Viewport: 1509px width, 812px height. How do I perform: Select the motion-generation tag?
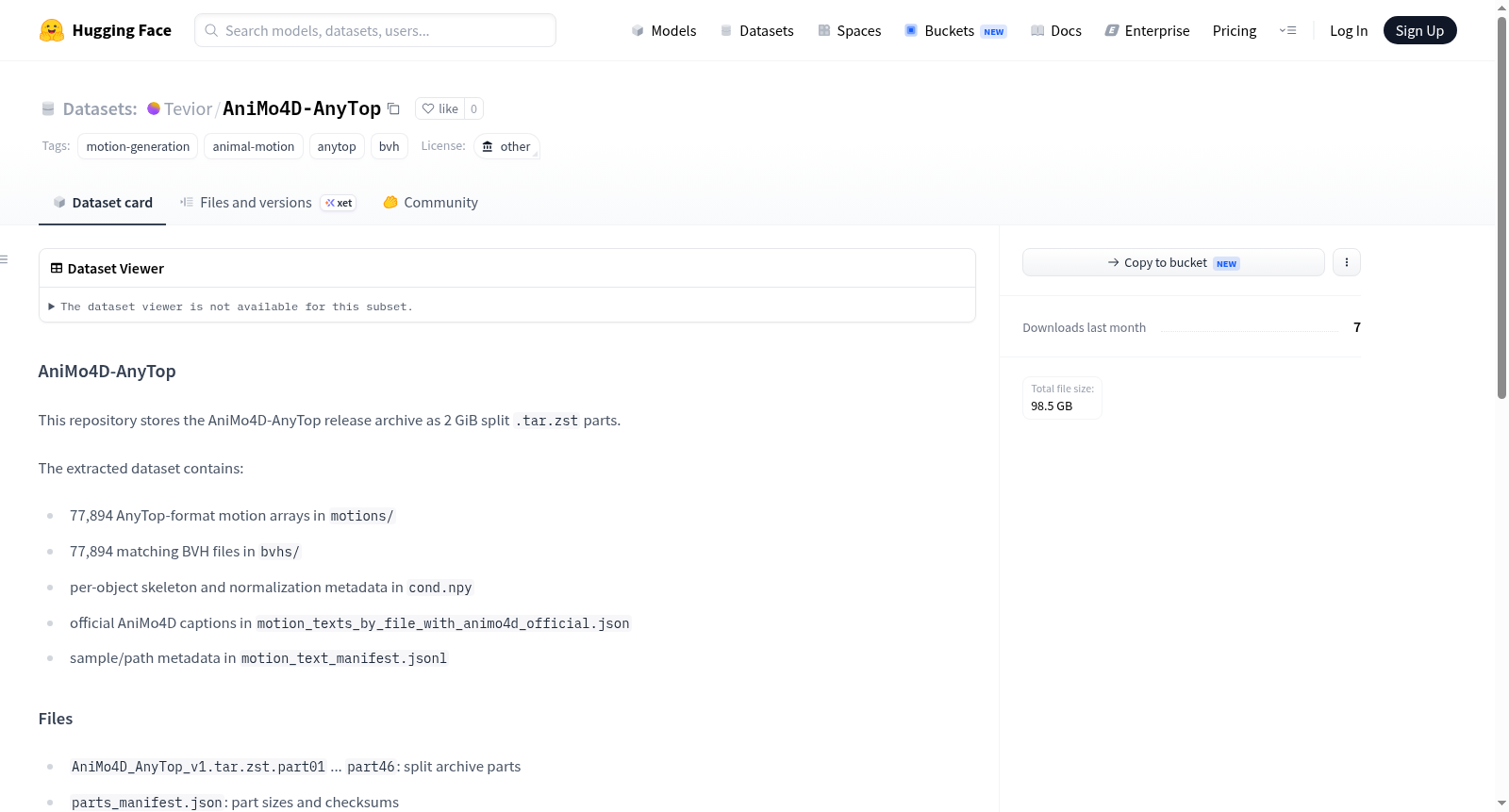138,146
